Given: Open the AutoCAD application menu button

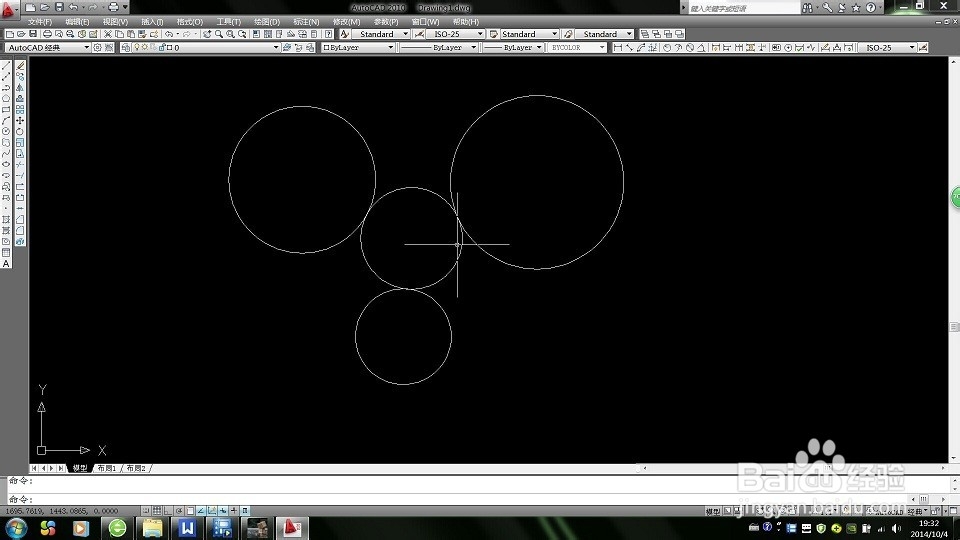Looking at the screenshot, I should [8, 9].
